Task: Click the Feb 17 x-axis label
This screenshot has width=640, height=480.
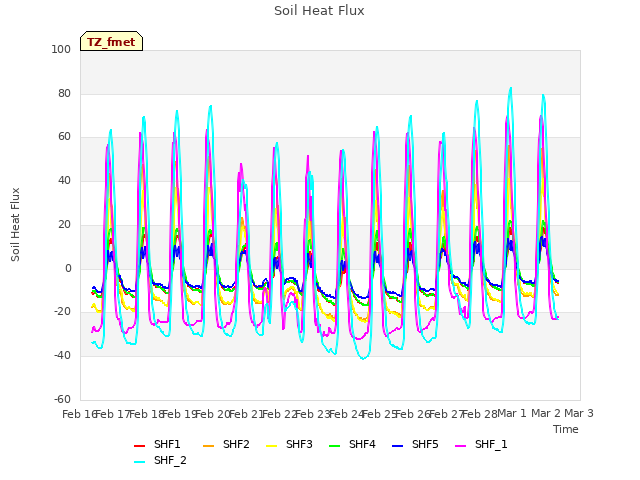Action: 113,414
